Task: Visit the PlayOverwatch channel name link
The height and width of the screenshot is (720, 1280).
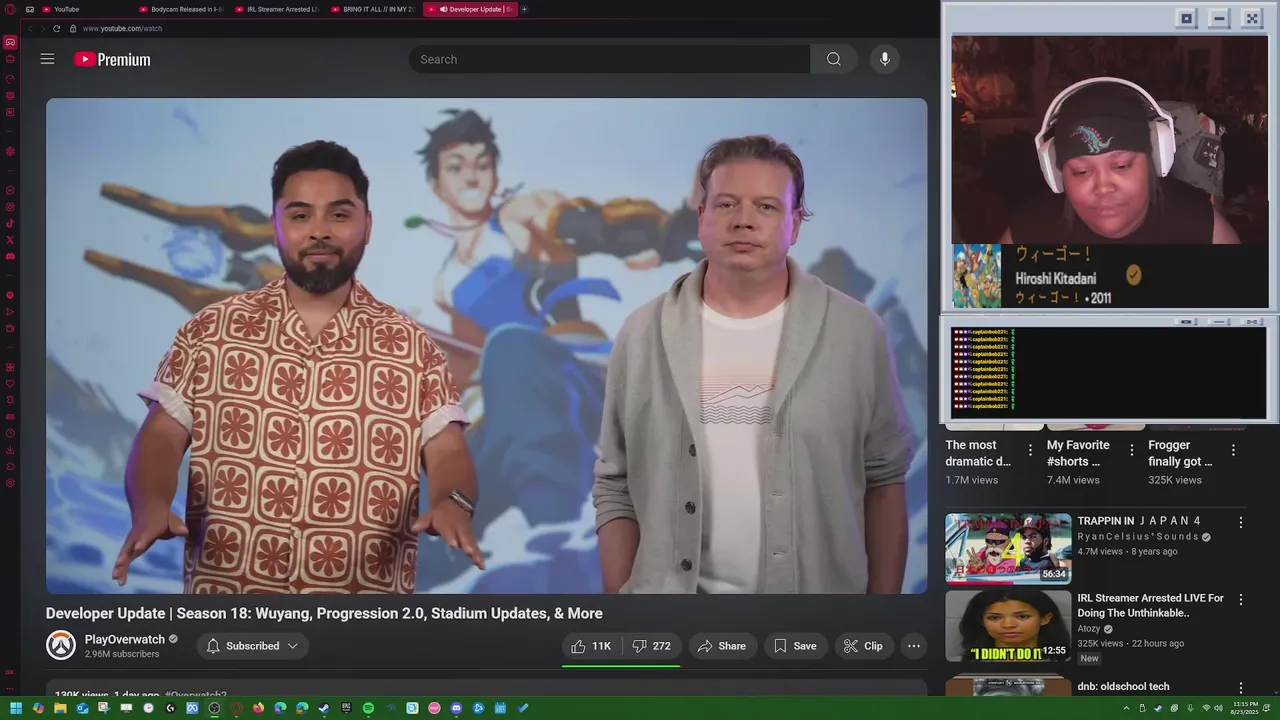Action: coord(125,639)
